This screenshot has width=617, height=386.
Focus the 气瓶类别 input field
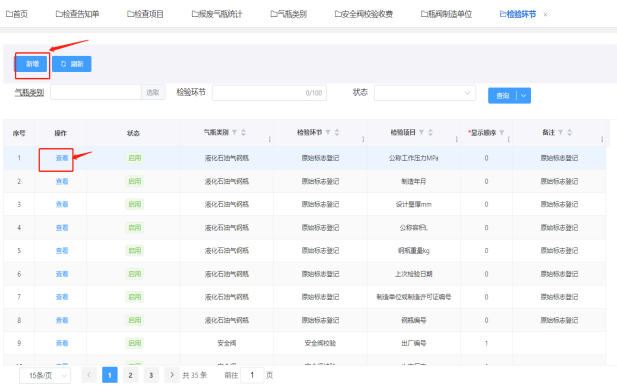coord(96,92)
